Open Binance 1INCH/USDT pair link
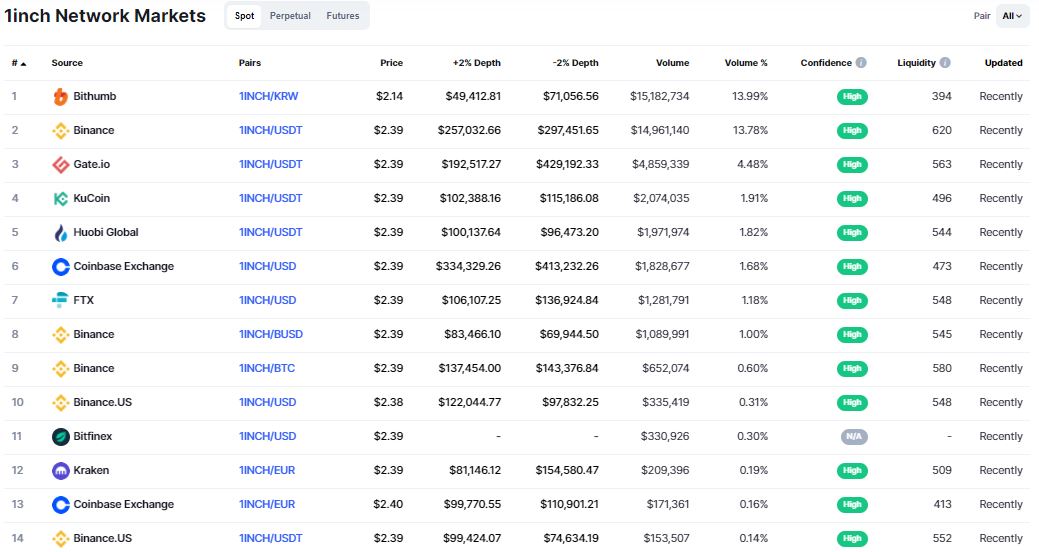1039x552 pixels. (270, 130)
